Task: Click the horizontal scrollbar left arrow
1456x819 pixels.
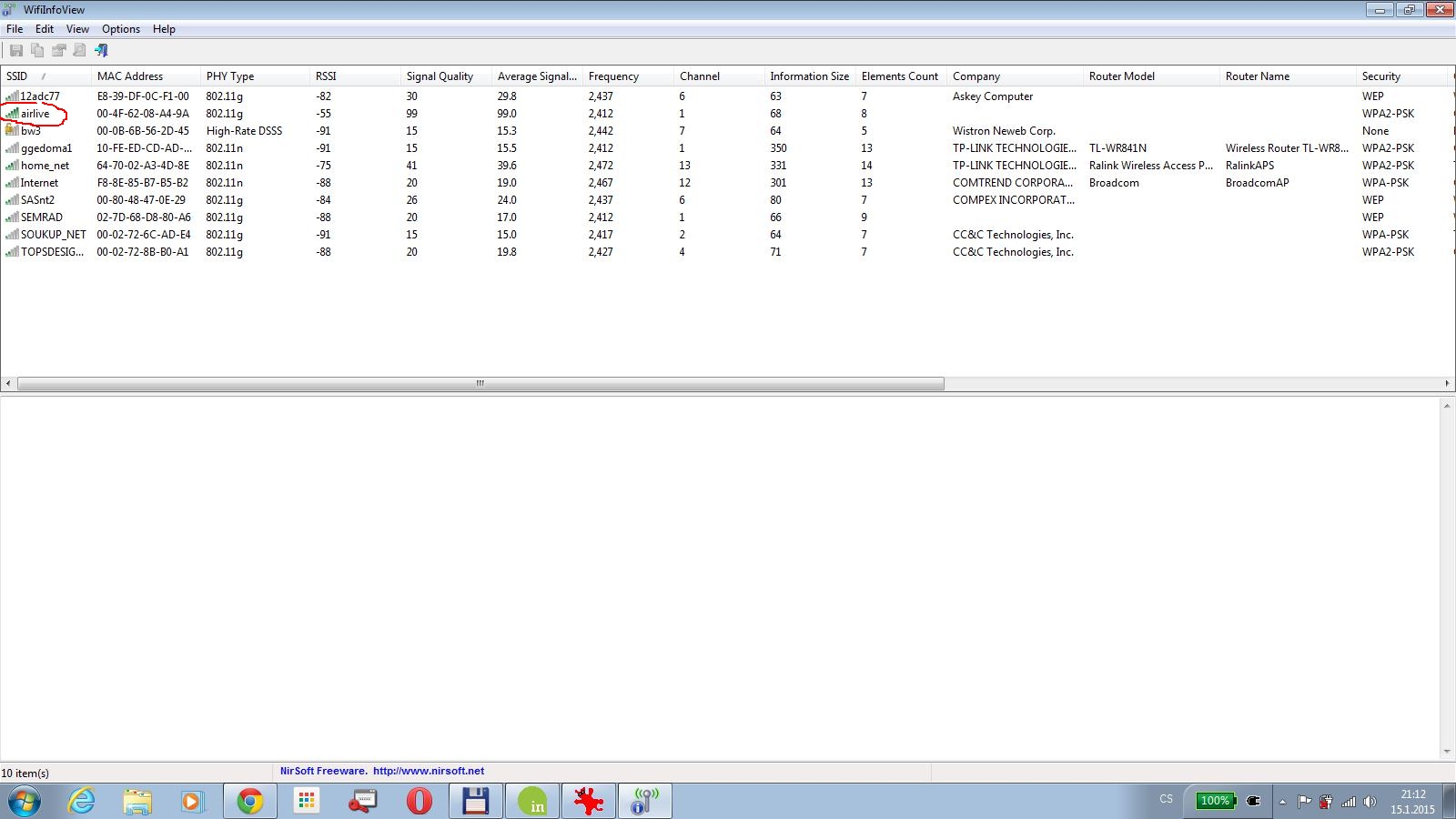Action: [8, 383]
